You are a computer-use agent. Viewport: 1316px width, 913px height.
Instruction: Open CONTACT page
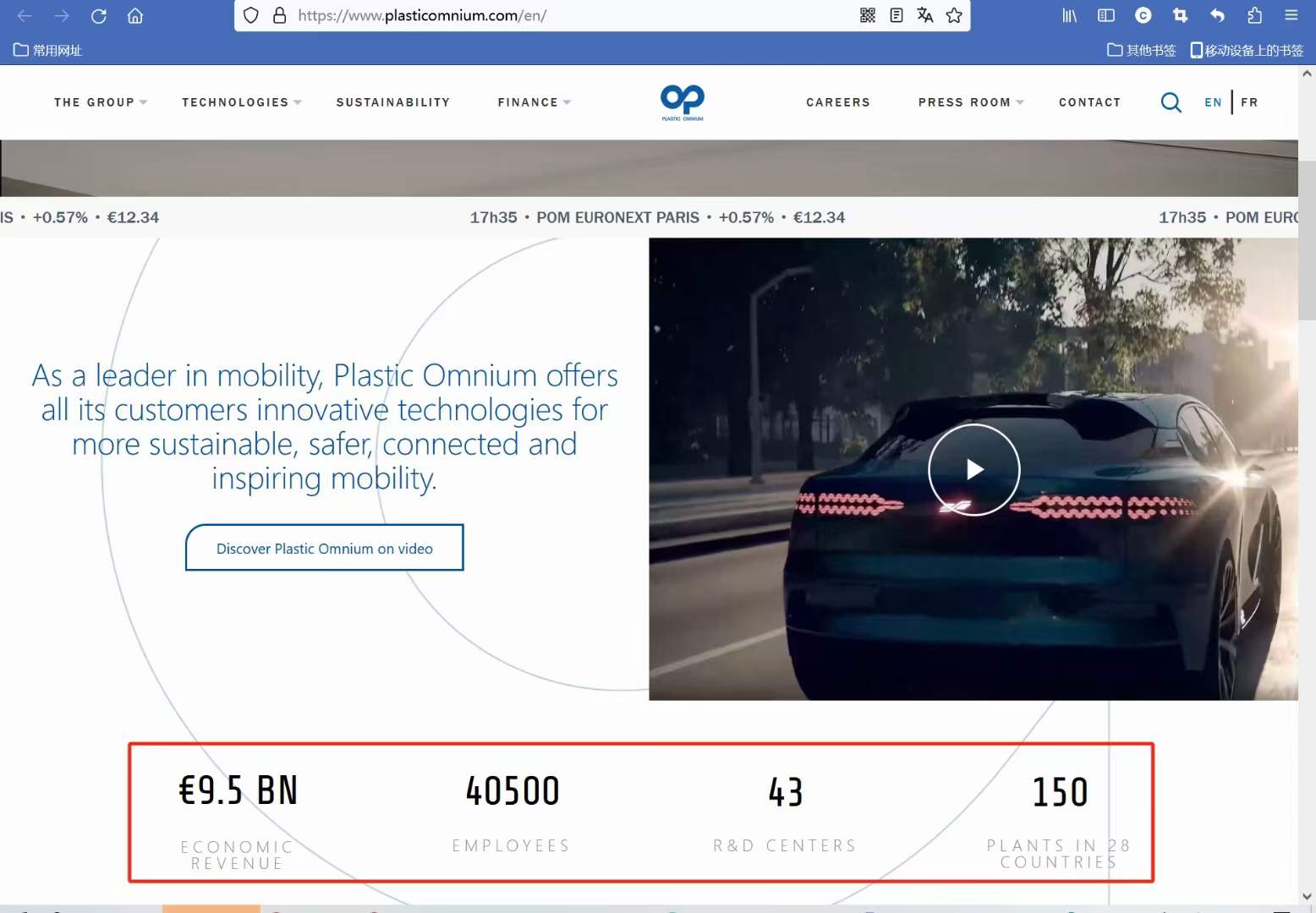[x=1090, y=102]
